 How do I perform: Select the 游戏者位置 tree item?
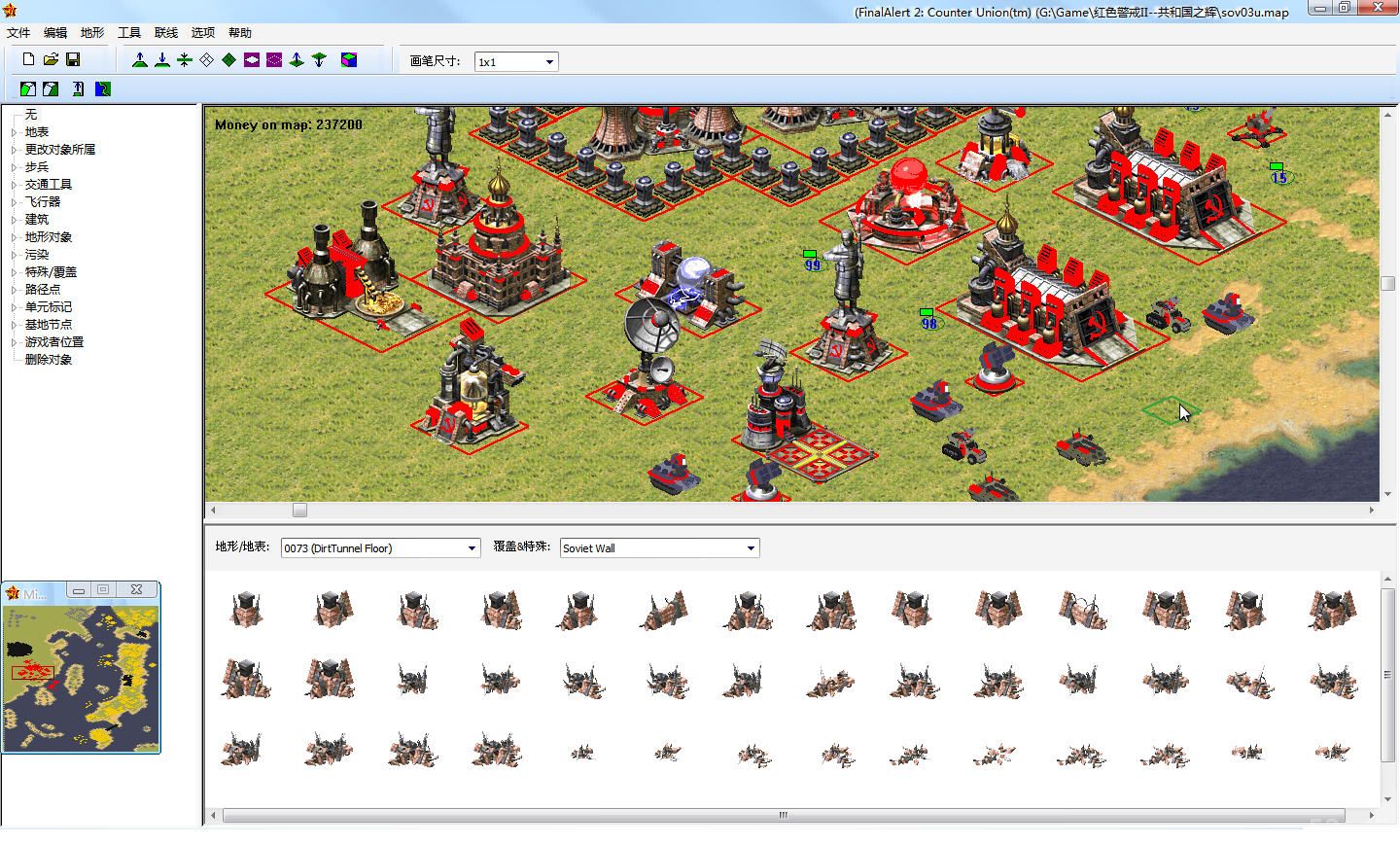54,342
